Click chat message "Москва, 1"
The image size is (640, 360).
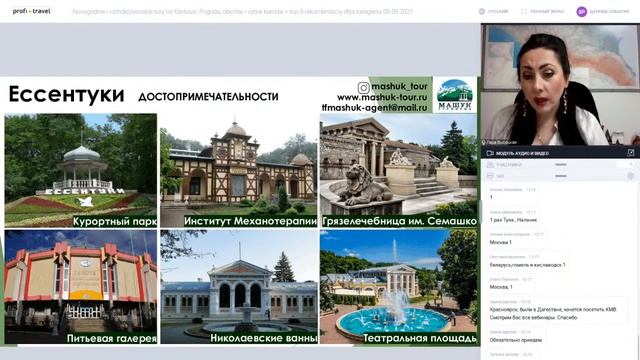[501, 287]
